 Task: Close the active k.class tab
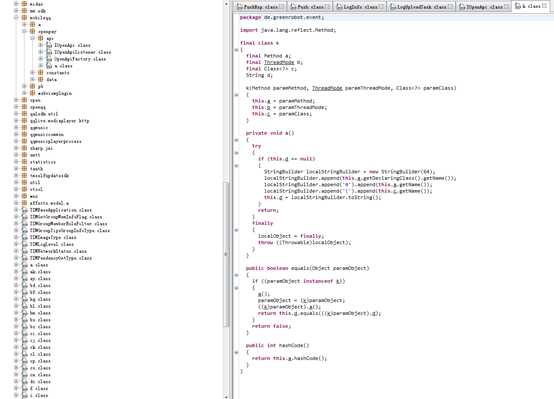coord(544,6)
